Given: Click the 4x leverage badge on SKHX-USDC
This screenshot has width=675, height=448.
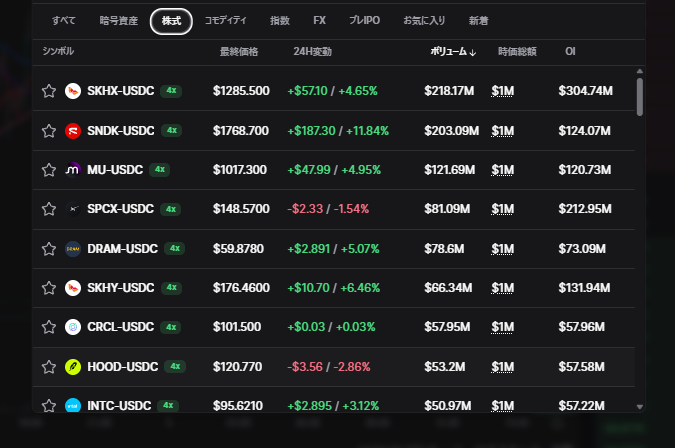Looking at the screenshot, I should tap(171, 90).
